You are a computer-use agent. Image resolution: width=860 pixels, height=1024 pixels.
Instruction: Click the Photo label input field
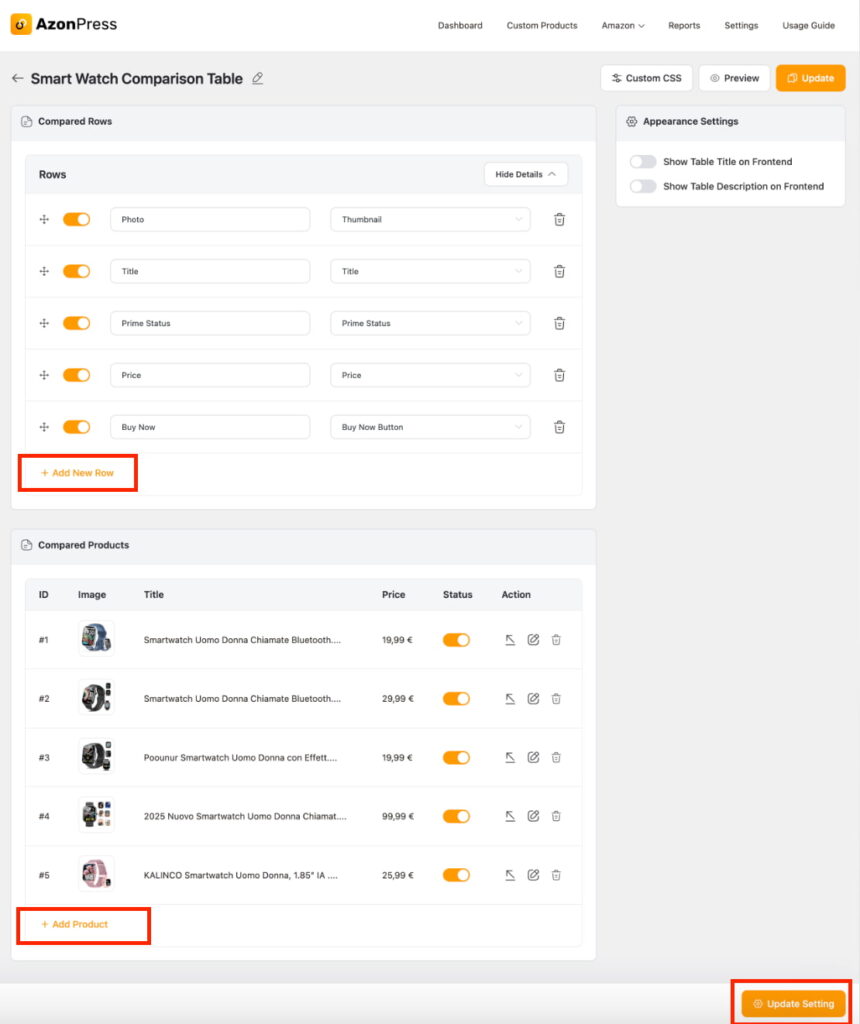point(210,219)
